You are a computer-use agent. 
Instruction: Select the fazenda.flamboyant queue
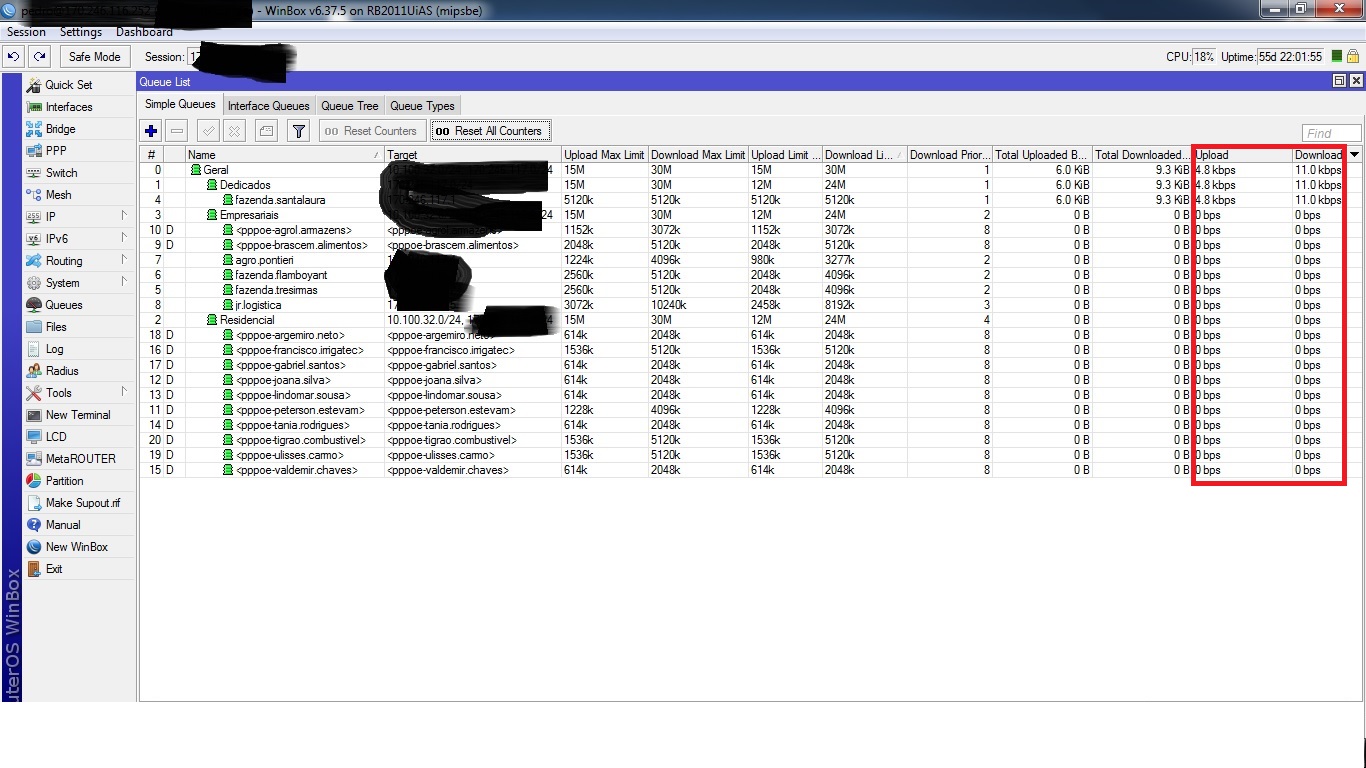coord(281,275)
